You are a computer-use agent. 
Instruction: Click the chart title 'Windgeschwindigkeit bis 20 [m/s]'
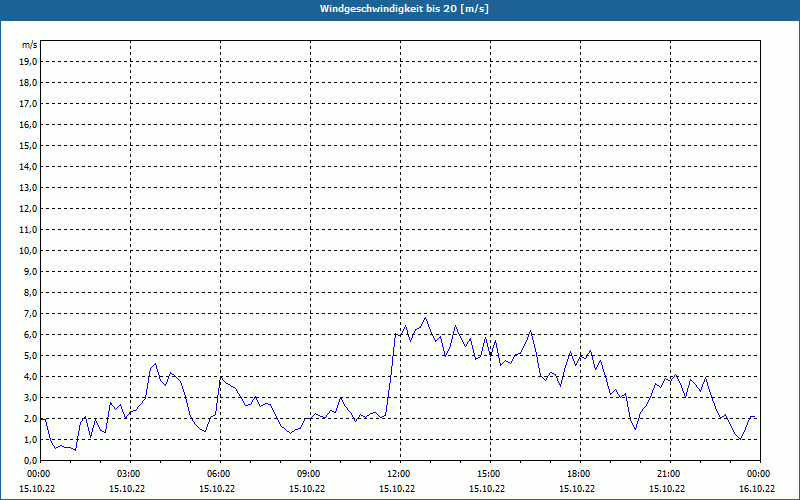point(404,9)
